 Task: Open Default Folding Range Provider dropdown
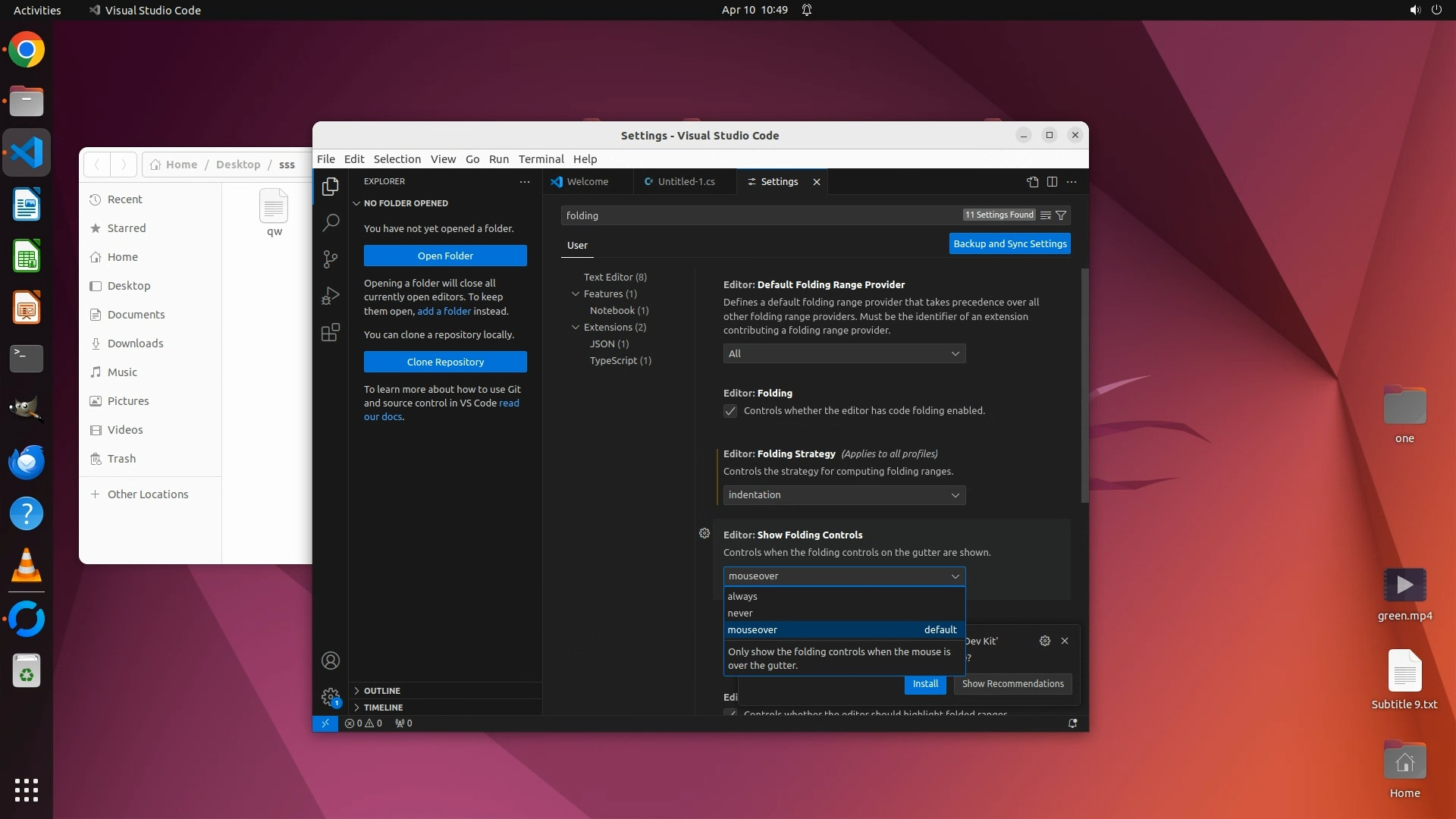[844, 354]
